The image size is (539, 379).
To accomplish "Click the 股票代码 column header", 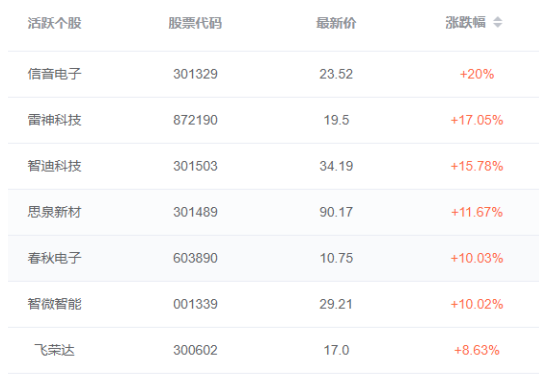I will pyautogui.click(x=195, y=23).
